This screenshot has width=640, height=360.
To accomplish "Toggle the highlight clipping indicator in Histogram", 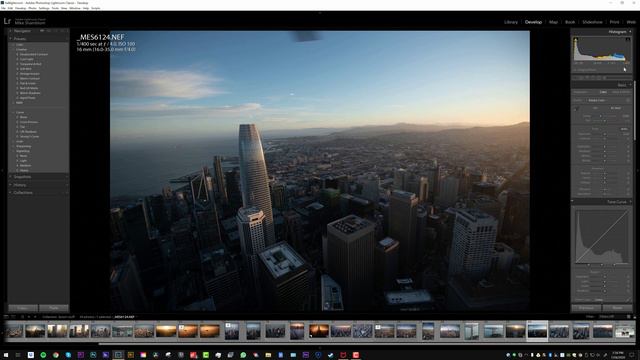I will pos(628,39).
